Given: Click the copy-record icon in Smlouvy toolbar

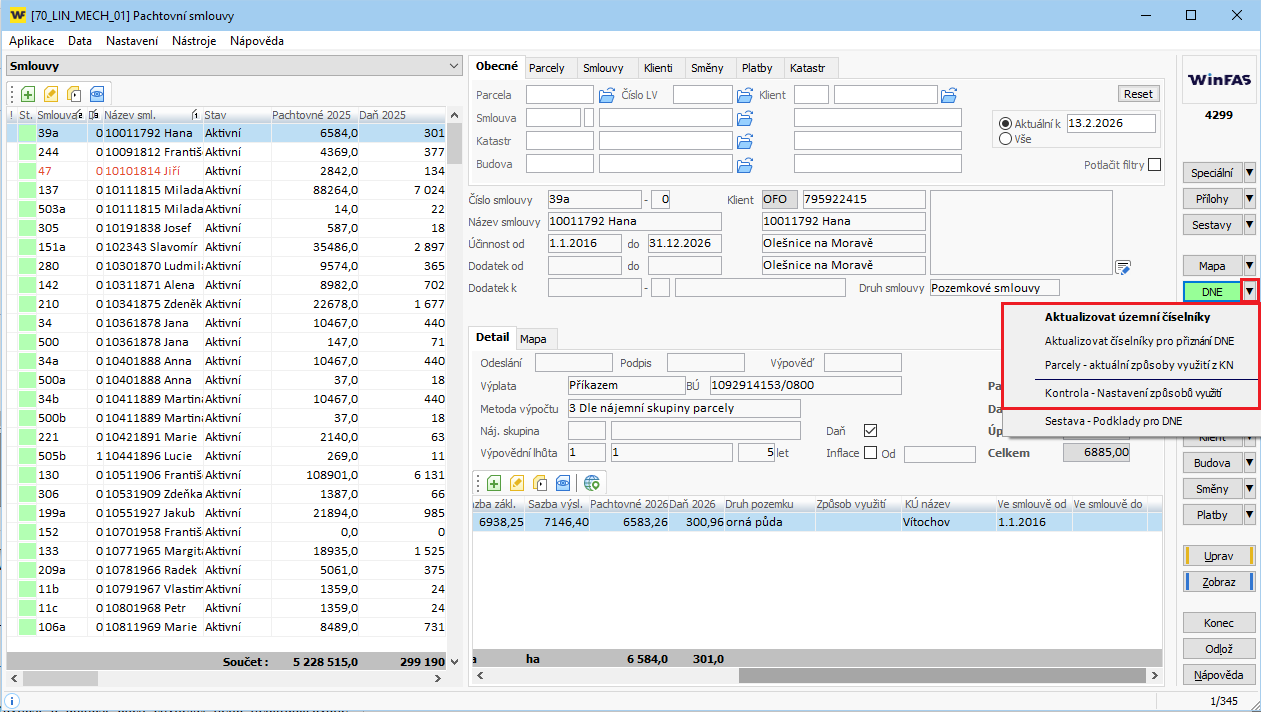Looking at the screenshot, I should 74,93.
